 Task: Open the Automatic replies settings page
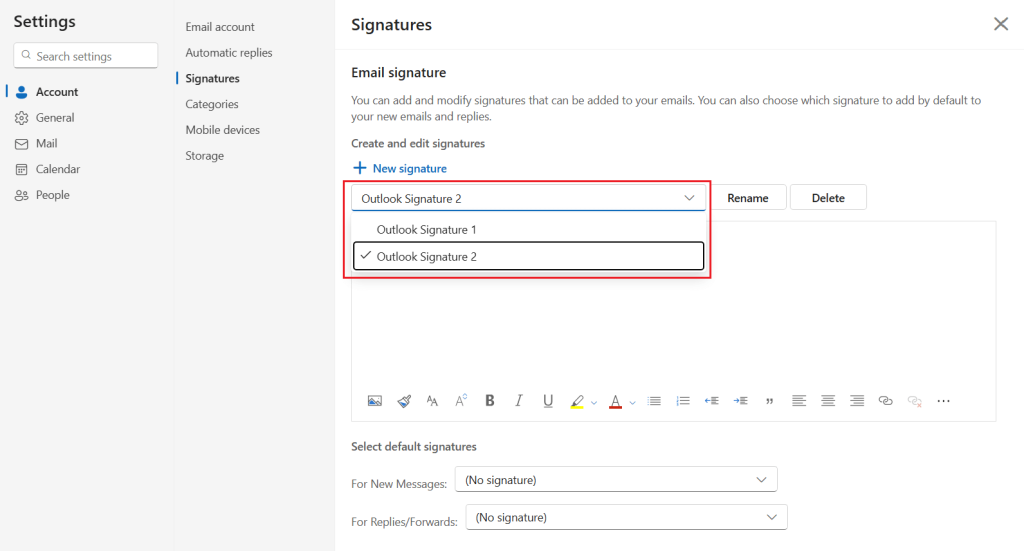click(x=229, y=53)
